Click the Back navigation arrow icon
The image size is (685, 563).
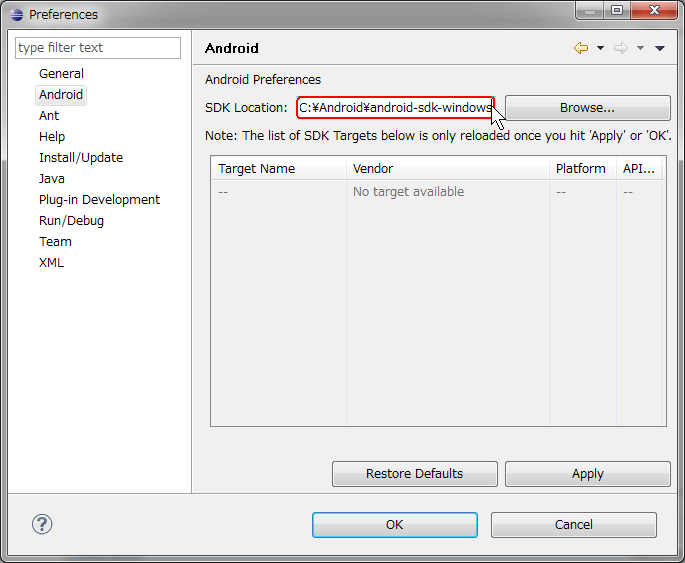pos(581,48)
